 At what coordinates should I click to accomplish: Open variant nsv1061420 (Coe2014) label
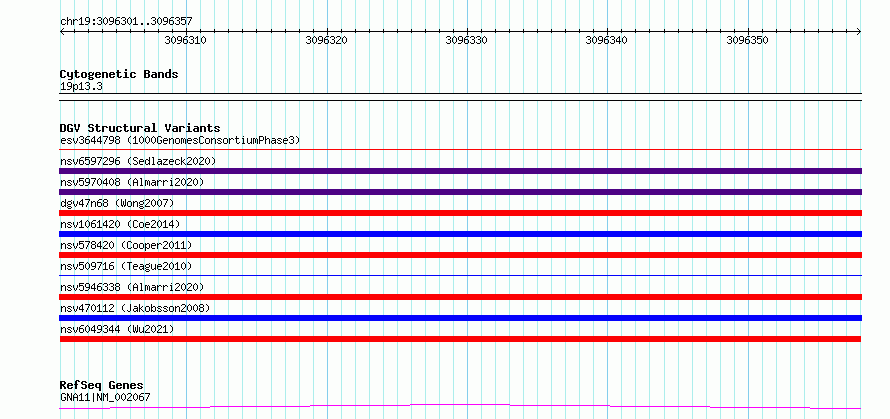(x=120, y=224)
